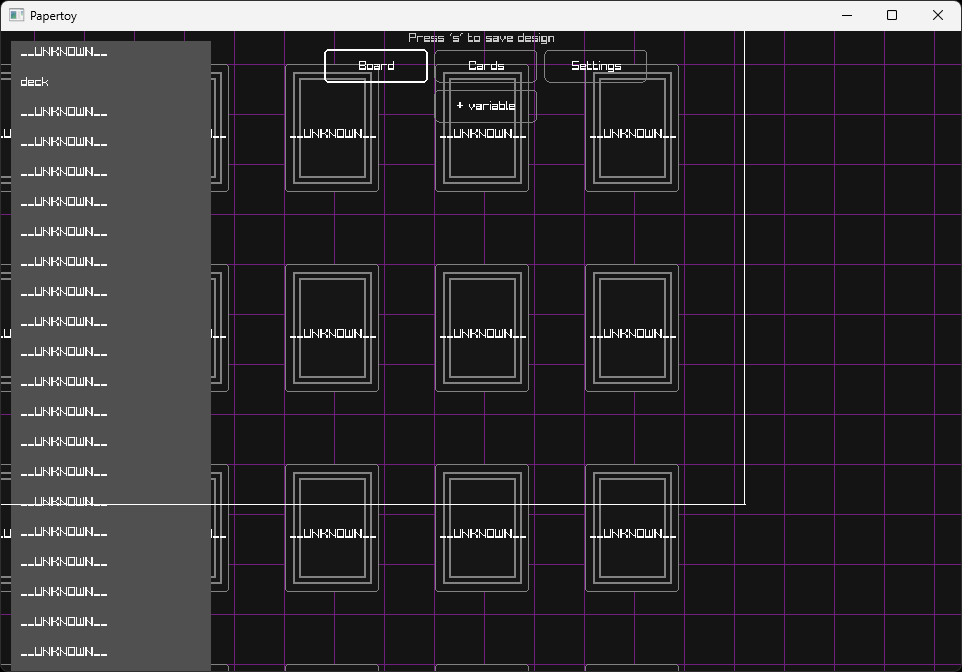962x672 pixels.
Task: Close the Papertoy window
Action: 937,15
